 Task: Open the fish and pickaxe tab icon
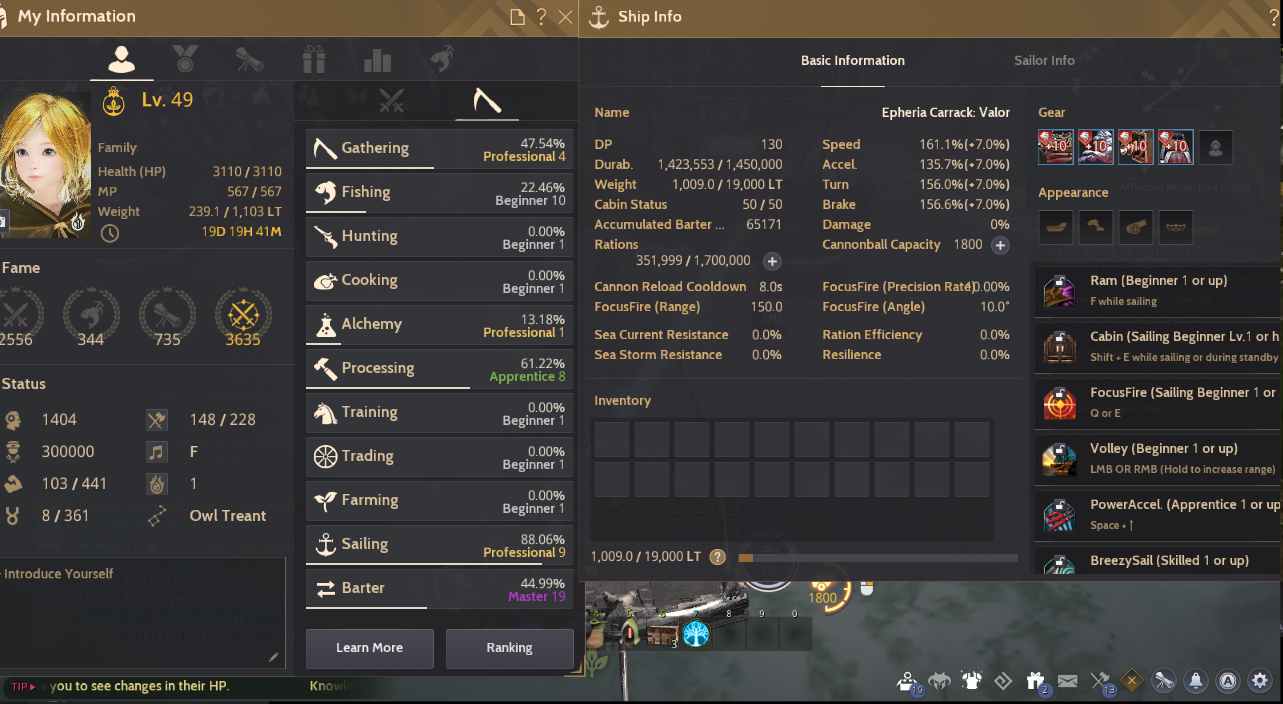tap(443, 60)
